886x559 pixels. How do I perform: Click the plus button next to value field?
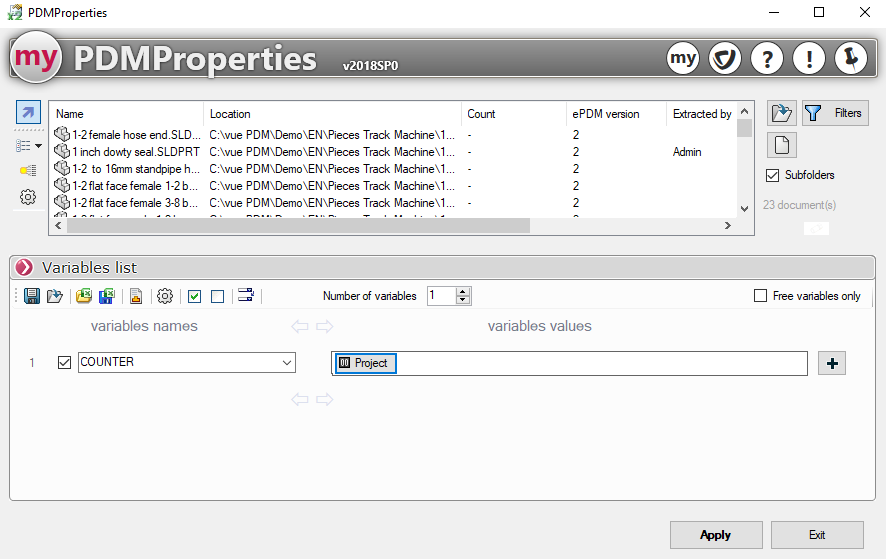point(831,363)
